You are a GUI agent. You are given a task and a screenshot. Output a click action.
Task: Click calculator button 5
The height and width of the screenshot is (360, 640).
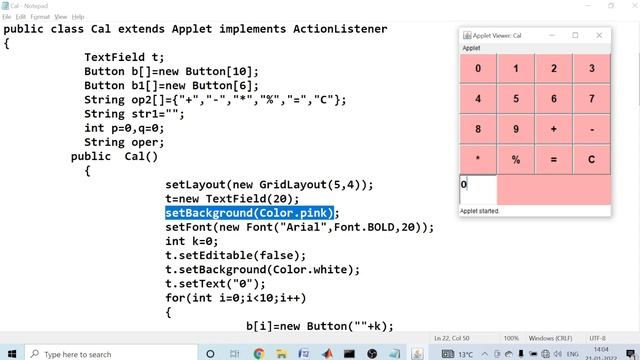pos(516,99)
